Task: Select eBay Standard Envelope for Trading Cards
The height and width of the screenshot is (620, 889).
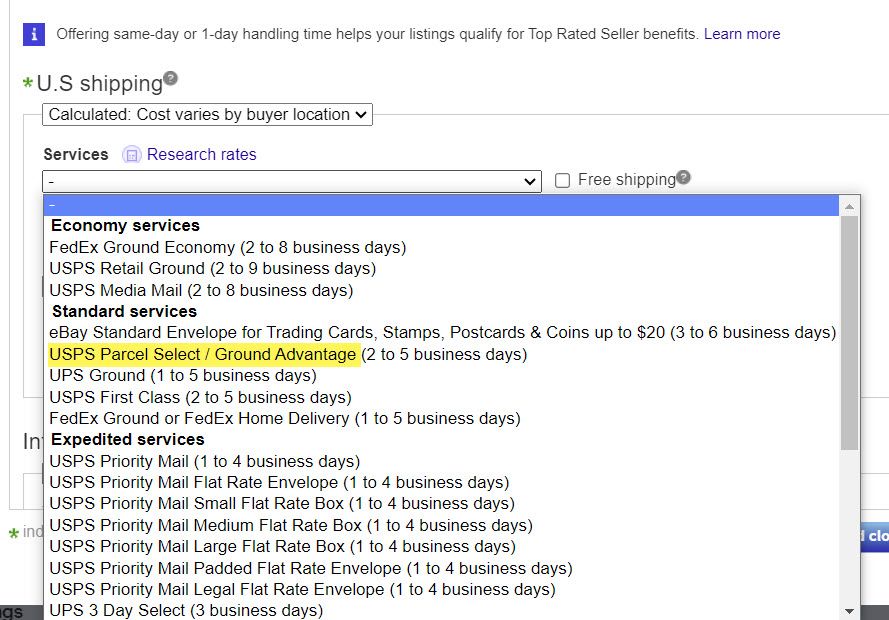Action: [x=442, y=332]
